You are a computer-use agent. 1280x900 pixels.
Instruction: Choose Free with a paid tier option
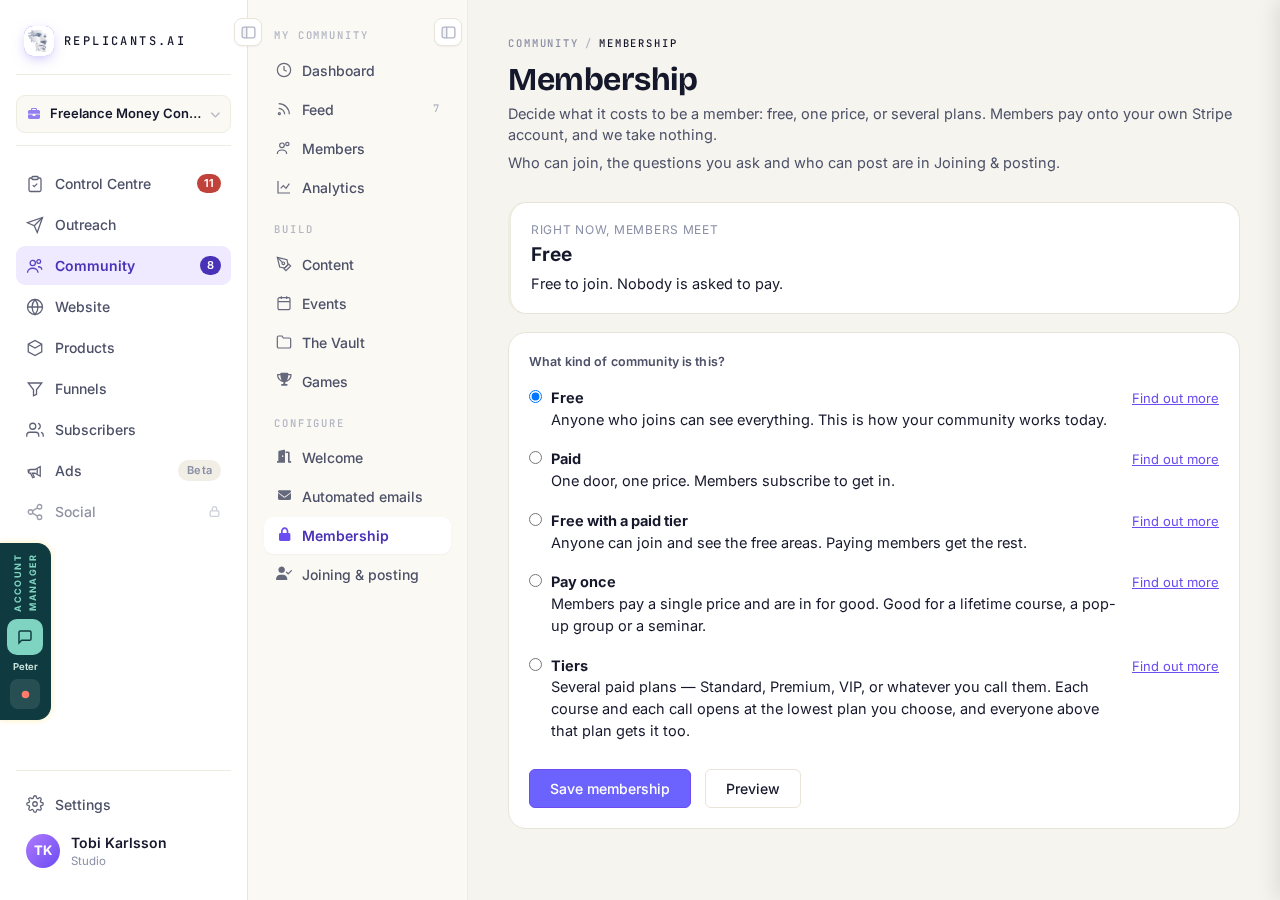(x=536, y=520)
